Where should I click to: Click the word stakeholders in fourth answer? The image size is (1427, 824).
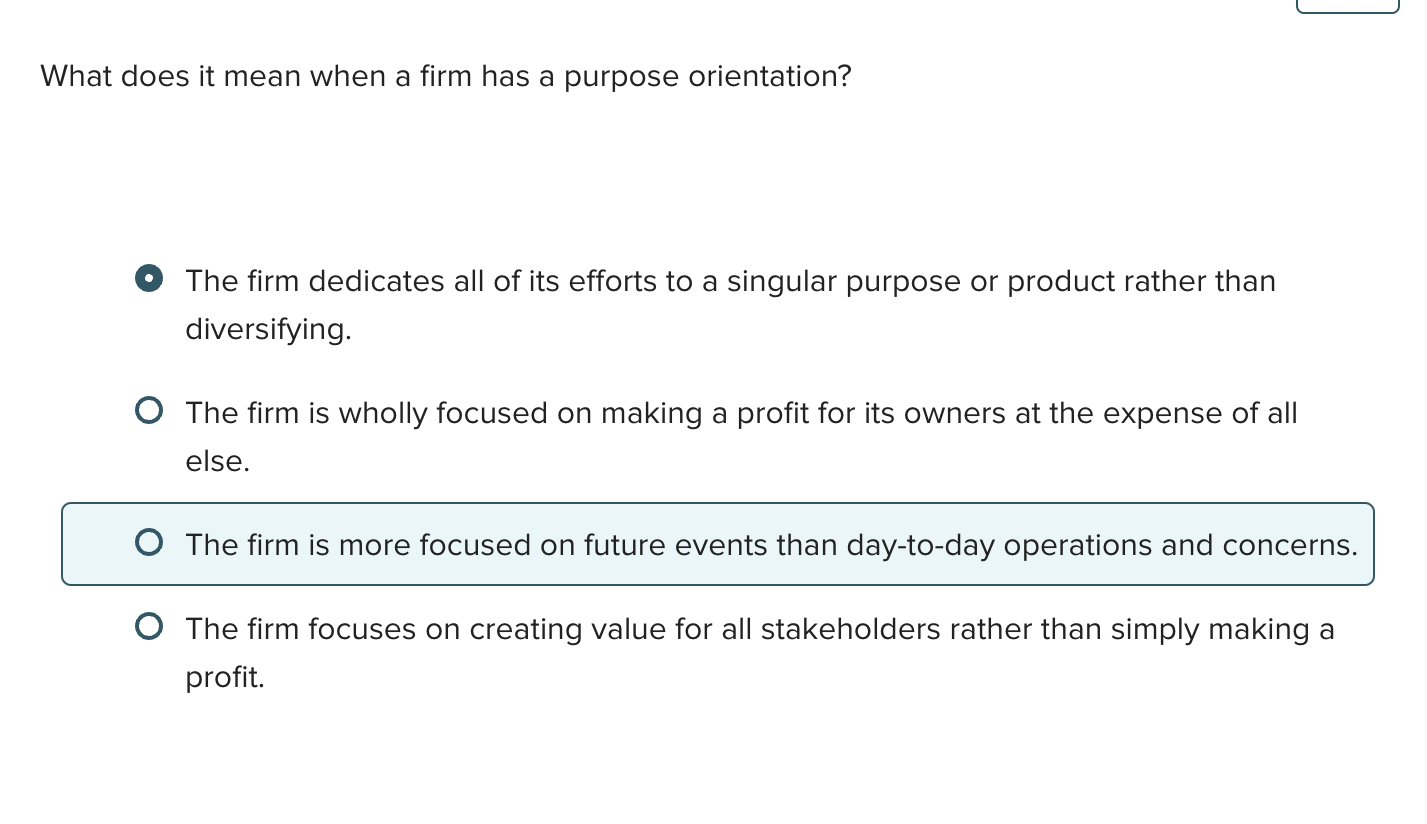click(x=849, y=629)
